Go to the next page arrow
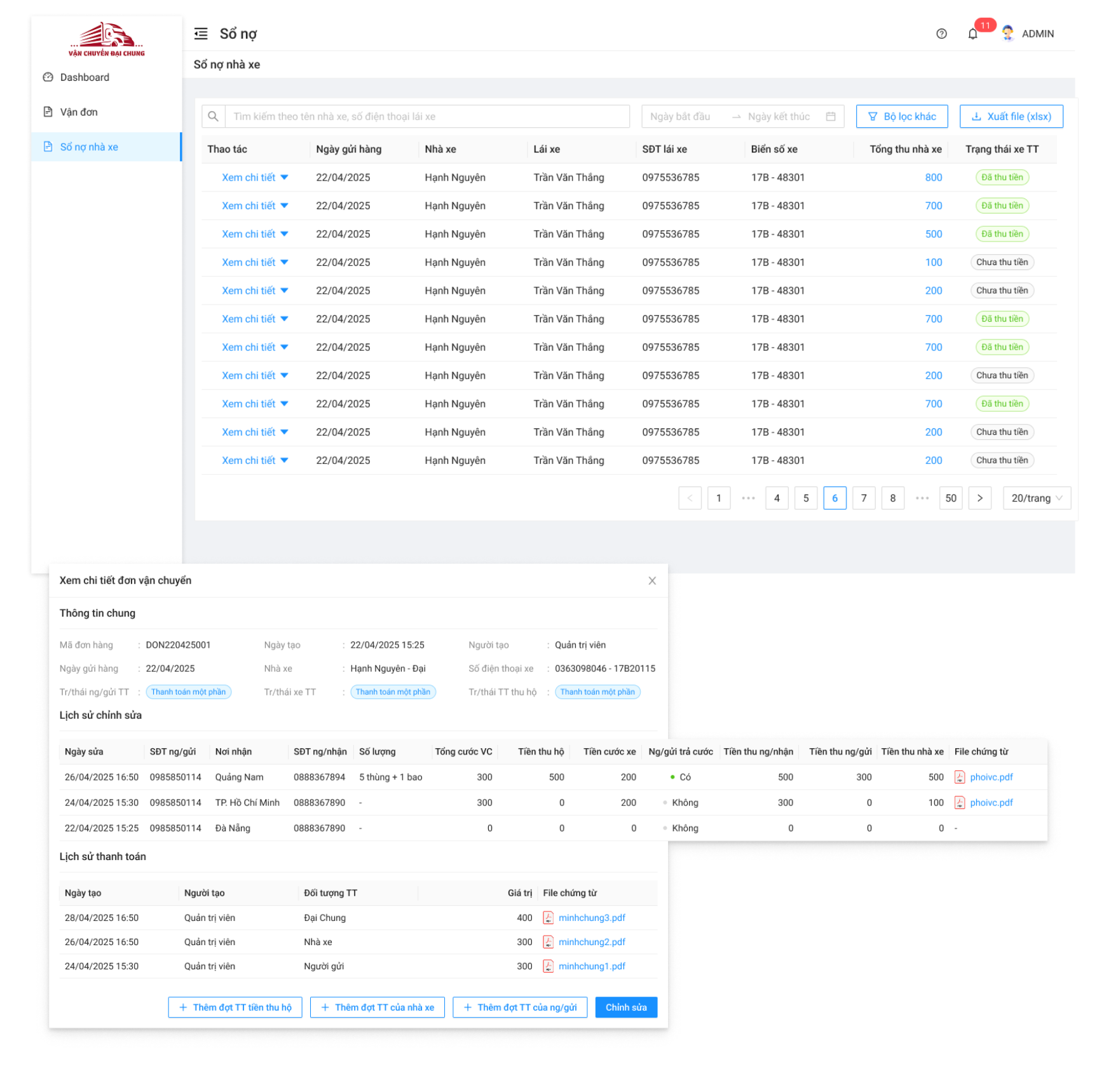Viewport: 1104px width, 1092px height. tap(979, 498)
